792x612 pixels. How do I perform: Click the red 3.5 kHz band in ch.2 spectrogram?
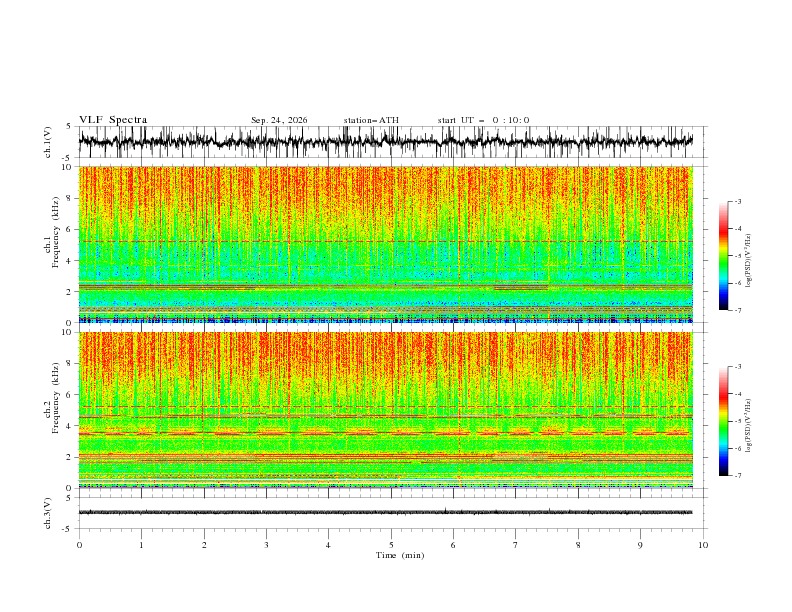click(x=385, y=433)
